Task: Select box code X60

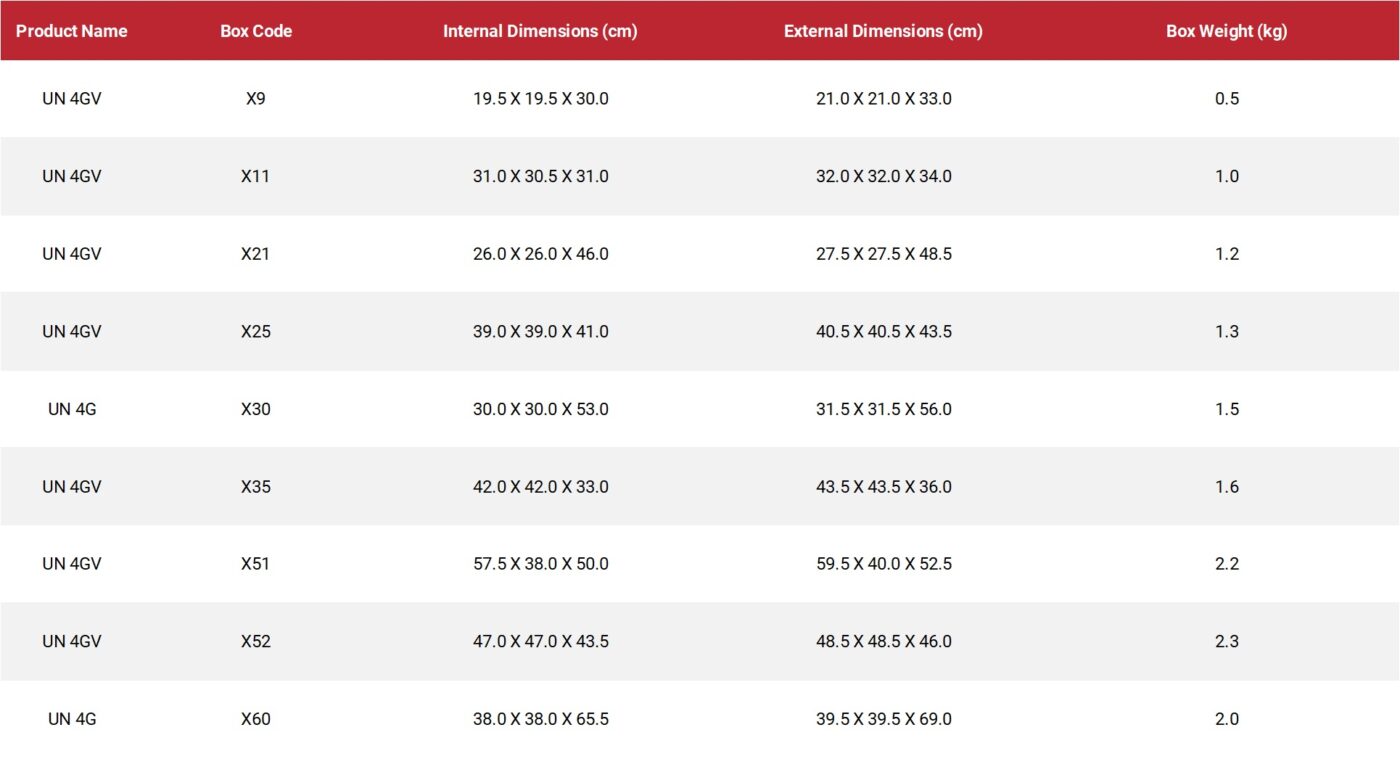Action: pos(256,719)
